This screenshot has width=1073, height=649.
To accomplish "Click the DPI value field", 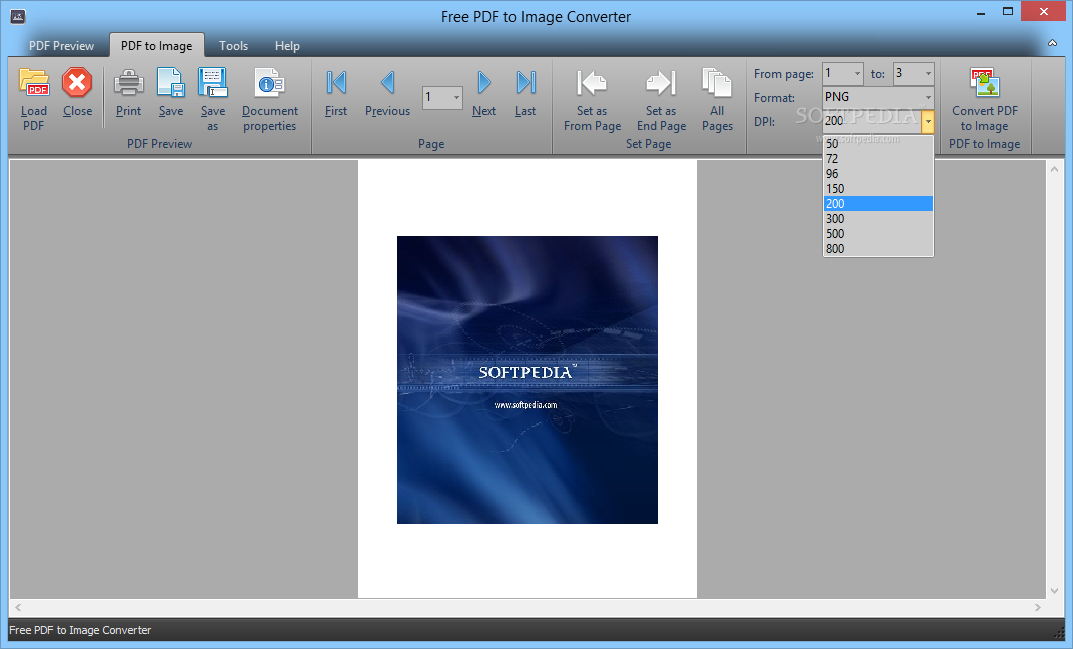I will (x=872, y=121).
